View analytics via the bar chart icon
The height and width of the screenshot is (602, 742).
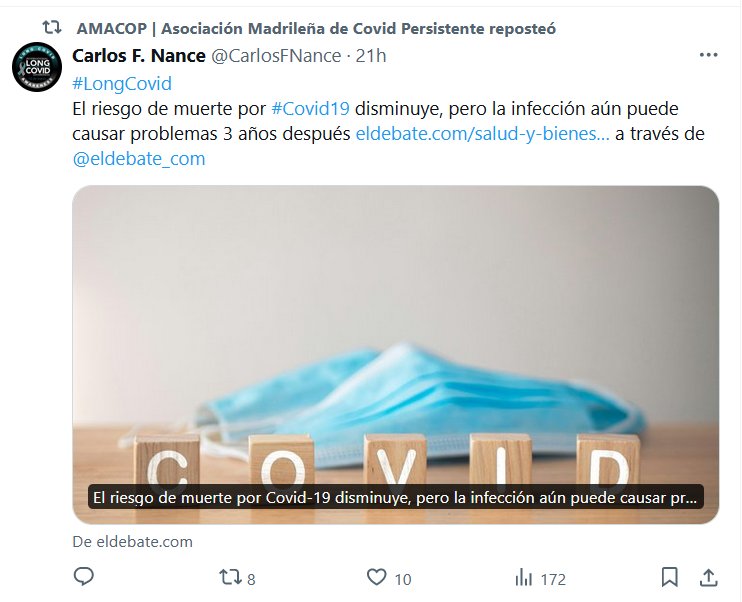(523, 578)
